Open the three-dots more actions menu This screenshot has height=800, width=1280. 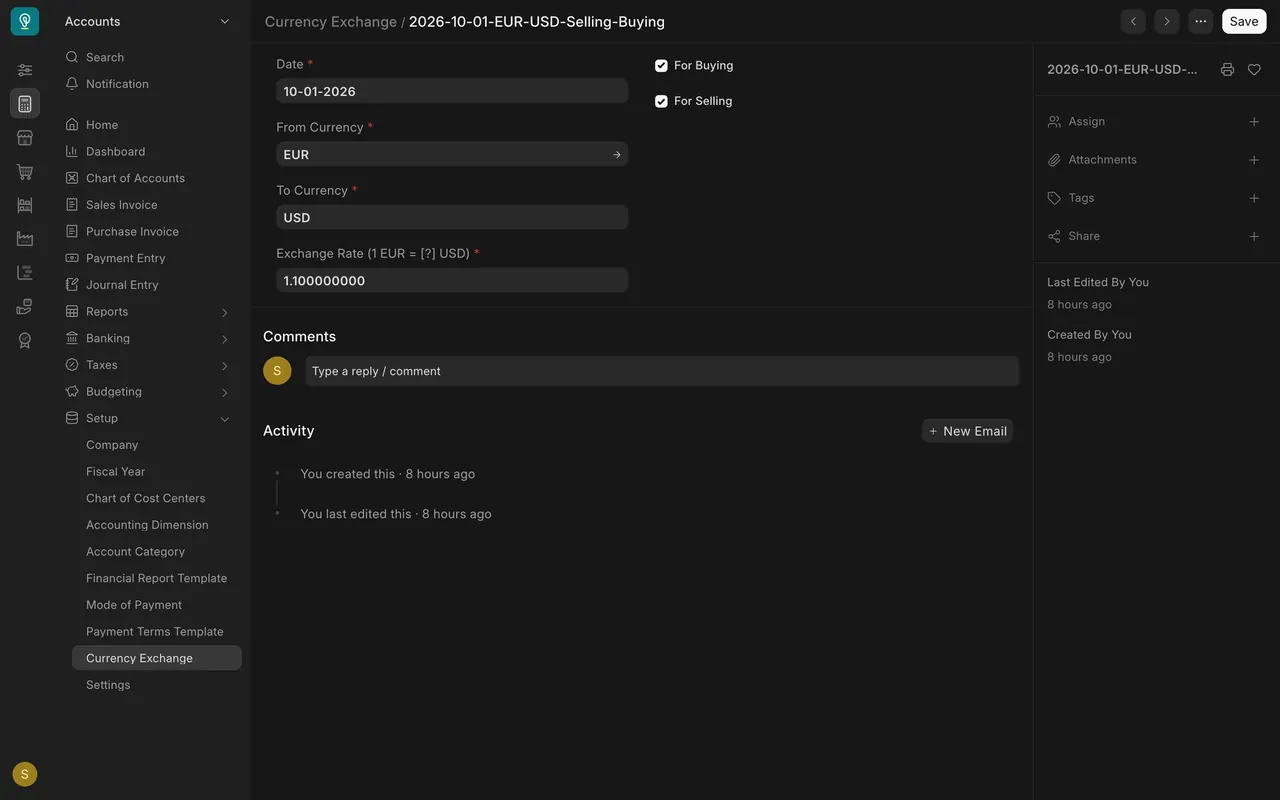pyautogui.click(x=1201, y=21)
